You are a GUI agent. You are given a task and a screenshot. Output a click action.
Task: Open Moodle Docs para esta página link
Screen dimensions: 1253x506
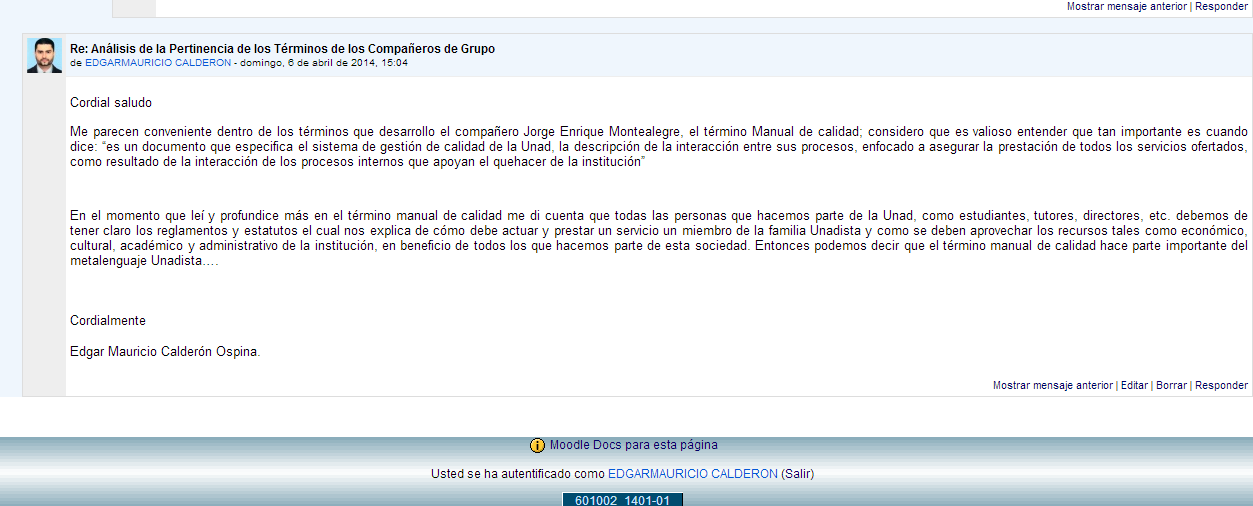coord(633,445)
